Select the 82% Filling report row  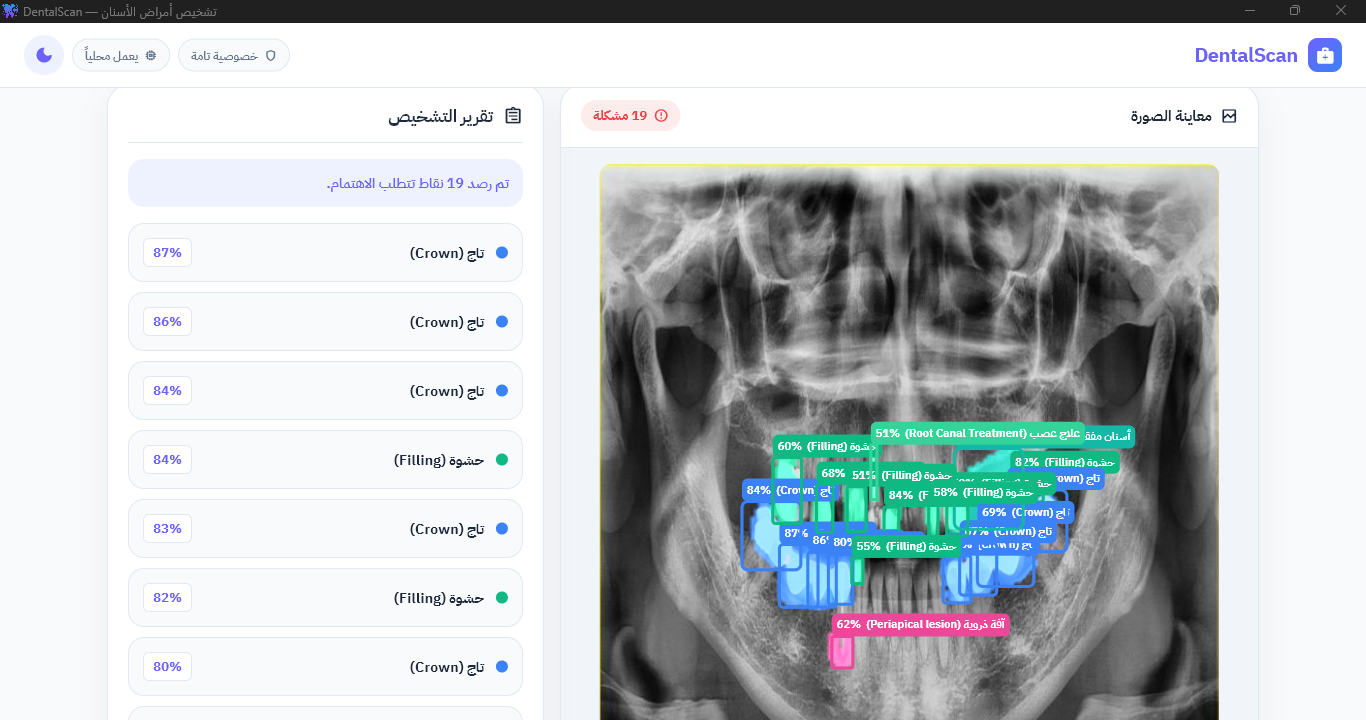(x=325, y=598)
